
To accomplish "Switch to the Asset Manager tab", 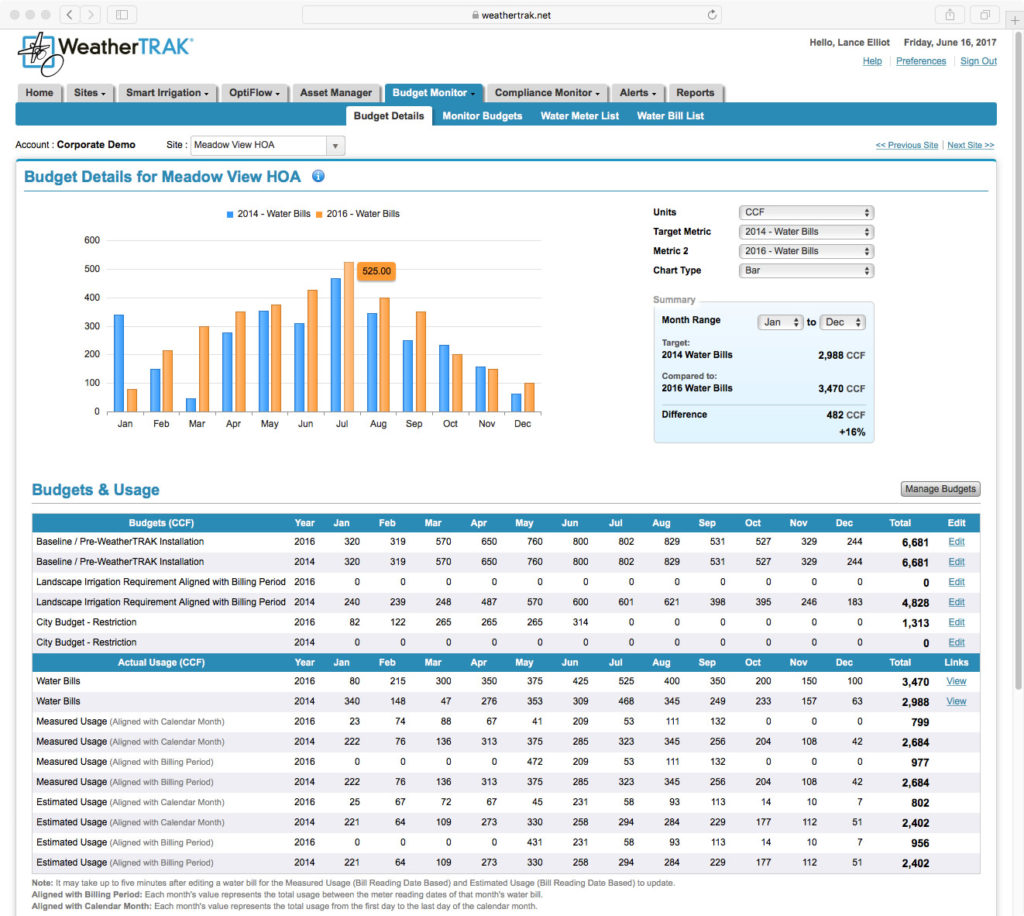I will pyautogui.click(x=336, y=93).
